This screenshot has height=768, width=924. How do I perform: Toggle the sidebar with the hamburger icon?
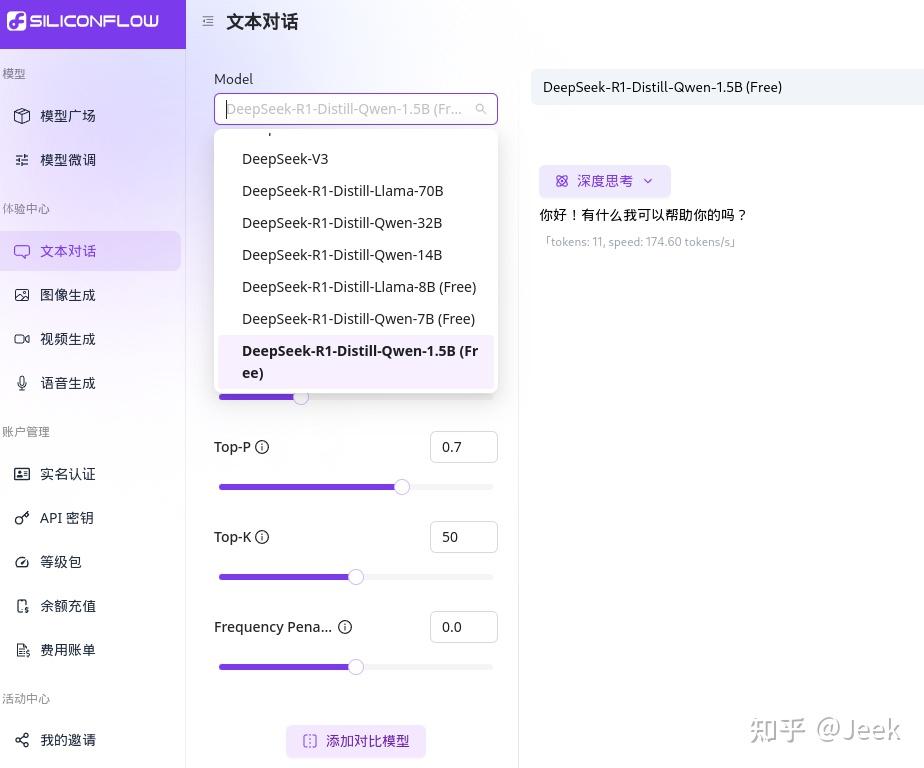pyautogui.click(x=207, y=20)
